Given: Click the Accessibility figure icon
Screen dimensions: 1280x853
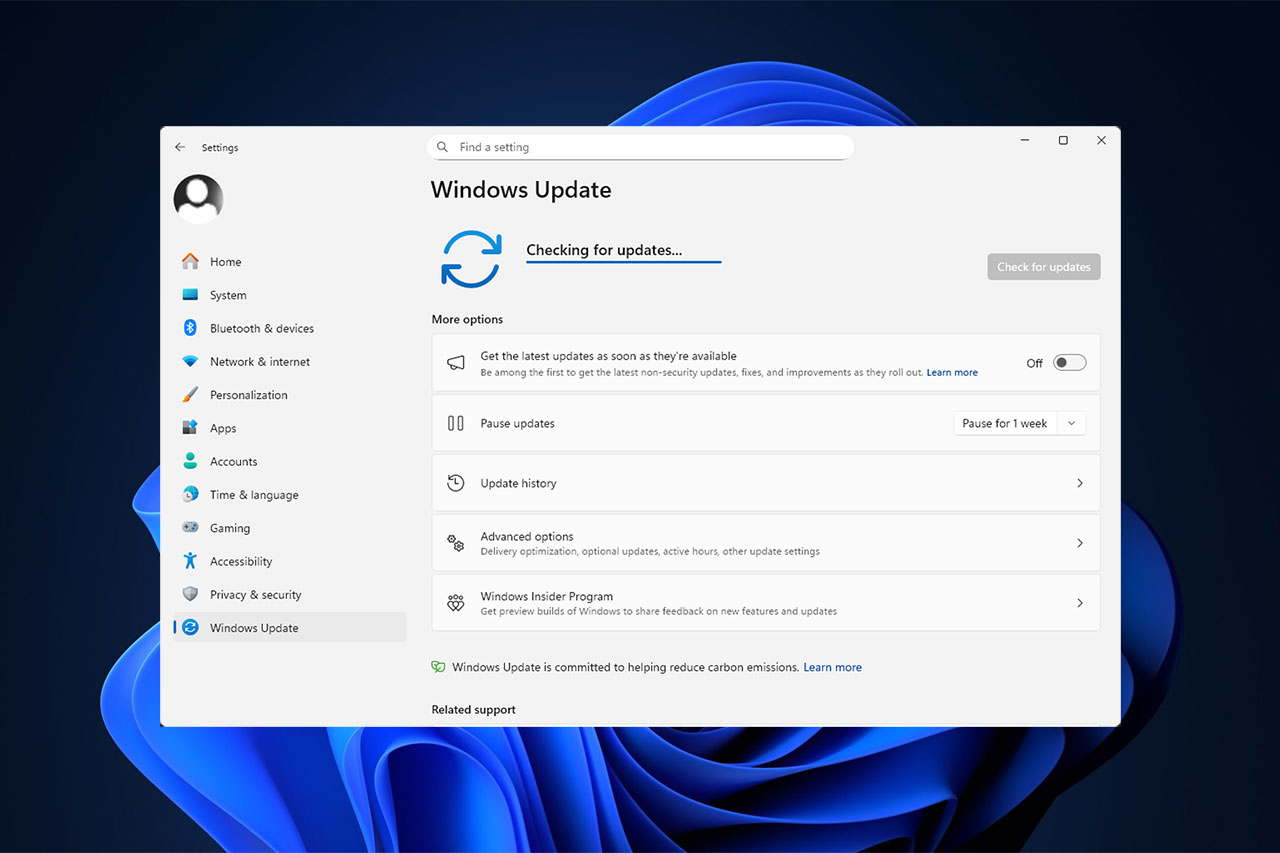Looking at the screenshot, I should click(x=190, y=561).
